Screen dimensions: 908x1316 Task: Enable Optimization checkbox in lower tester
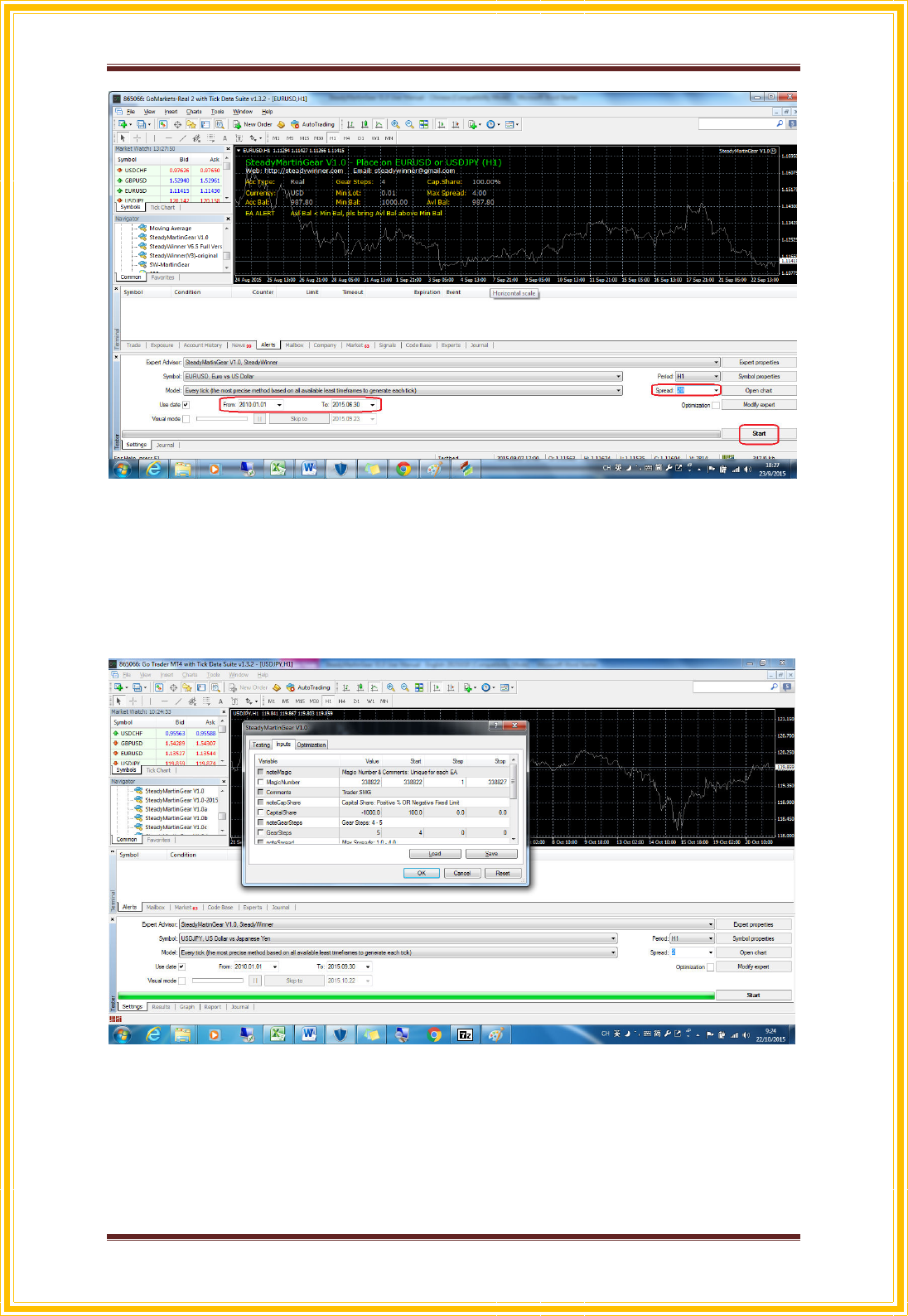[x=710, y=967]
